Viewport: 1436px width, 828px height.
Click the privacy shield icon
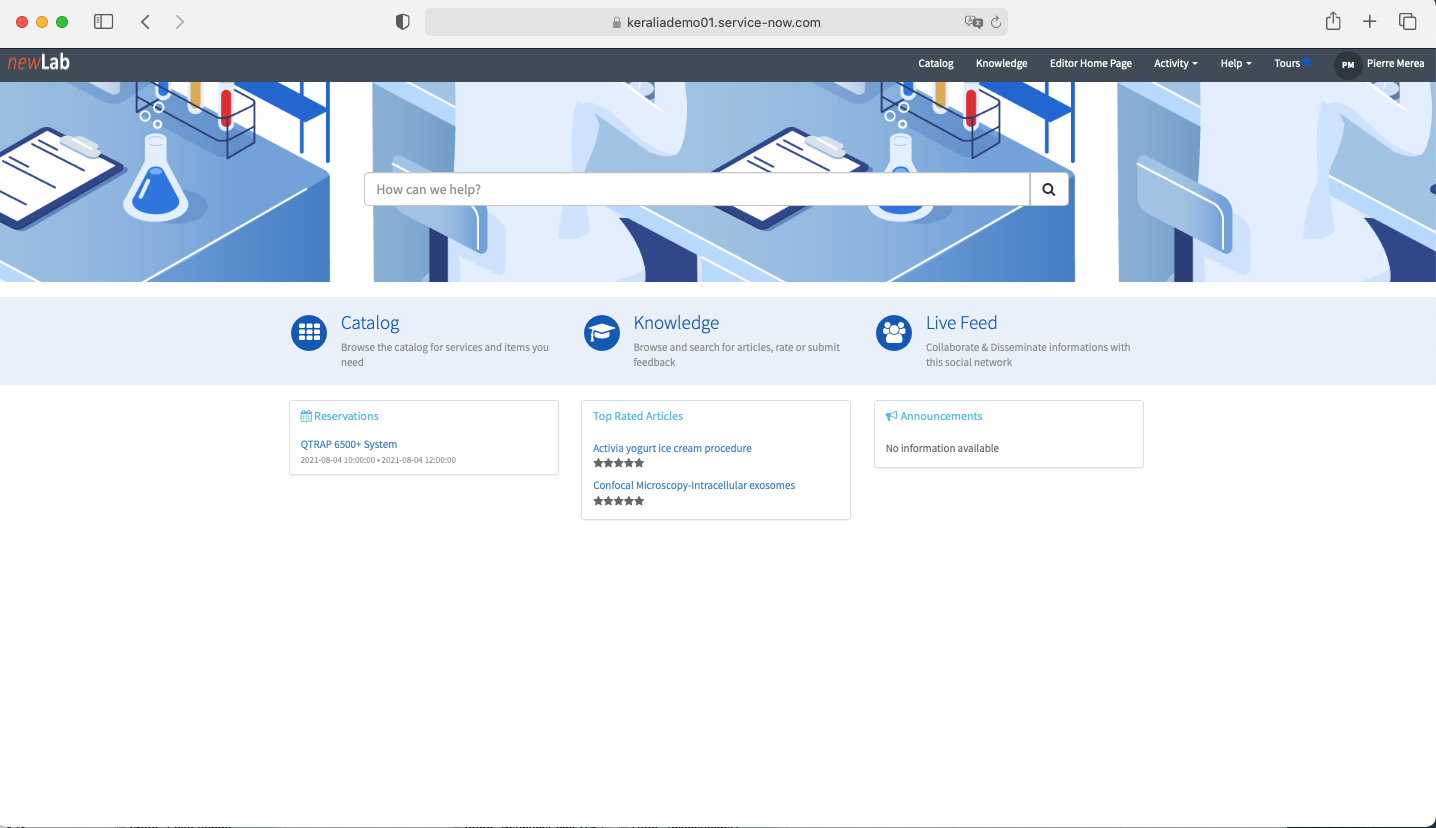pyautogui.click(x=403, y=22)
